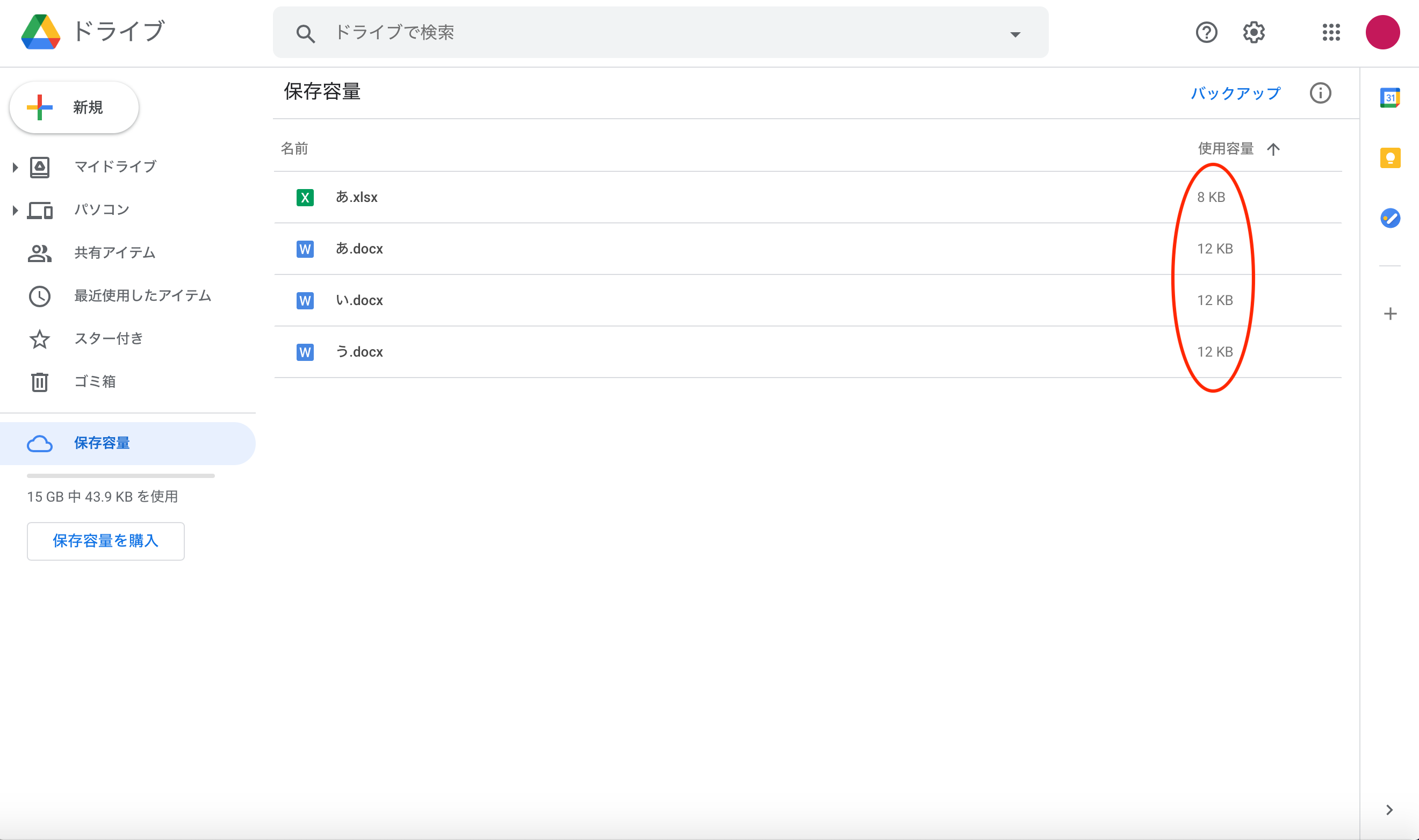Image resolution: width=1419 pixels, height=840 pixels.
Task: Select the あ.docx file row
Action: pyautogui.click(x=808, y=249)
